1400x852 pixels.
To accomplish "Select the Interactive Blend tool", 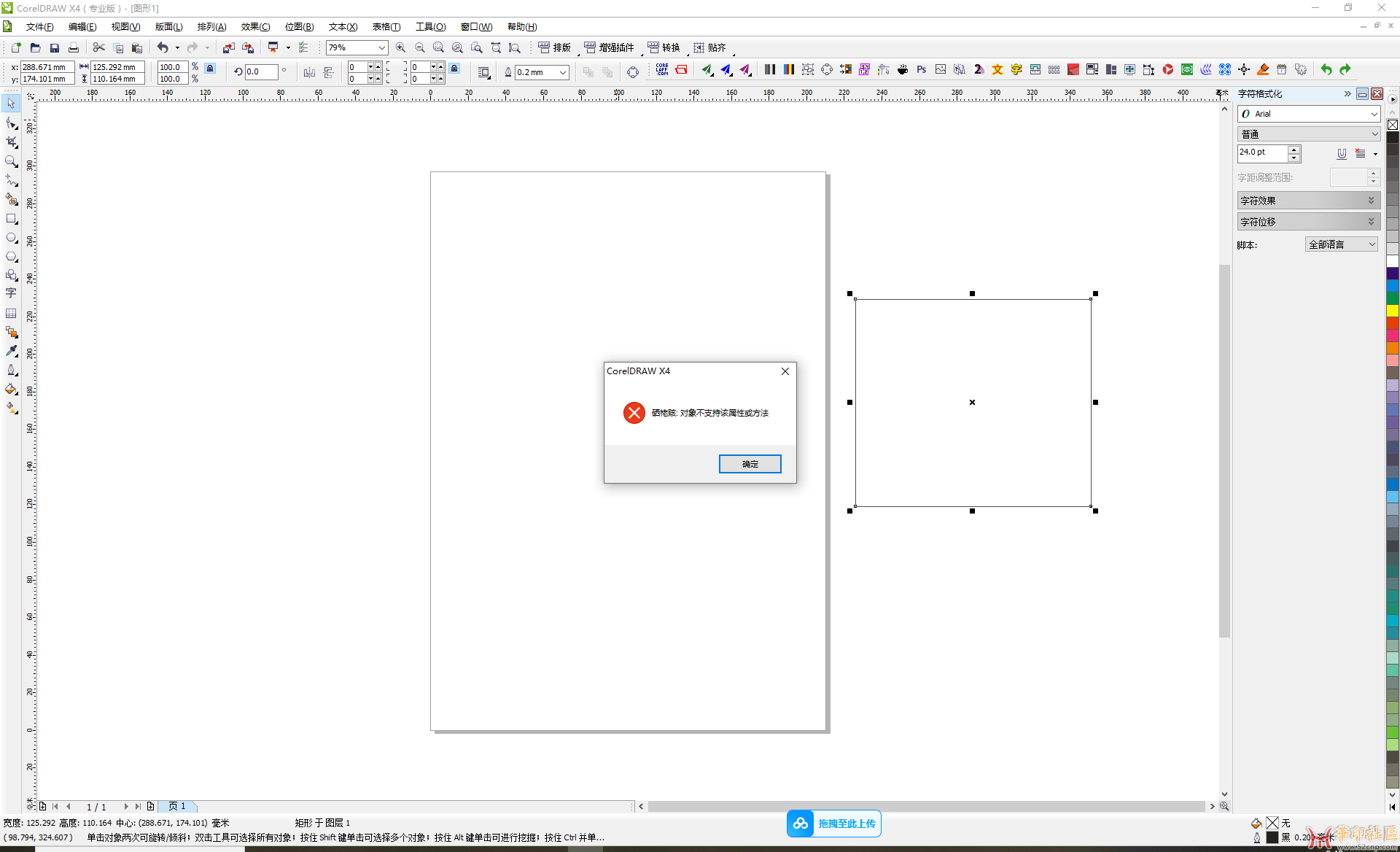I will [11, 332].
